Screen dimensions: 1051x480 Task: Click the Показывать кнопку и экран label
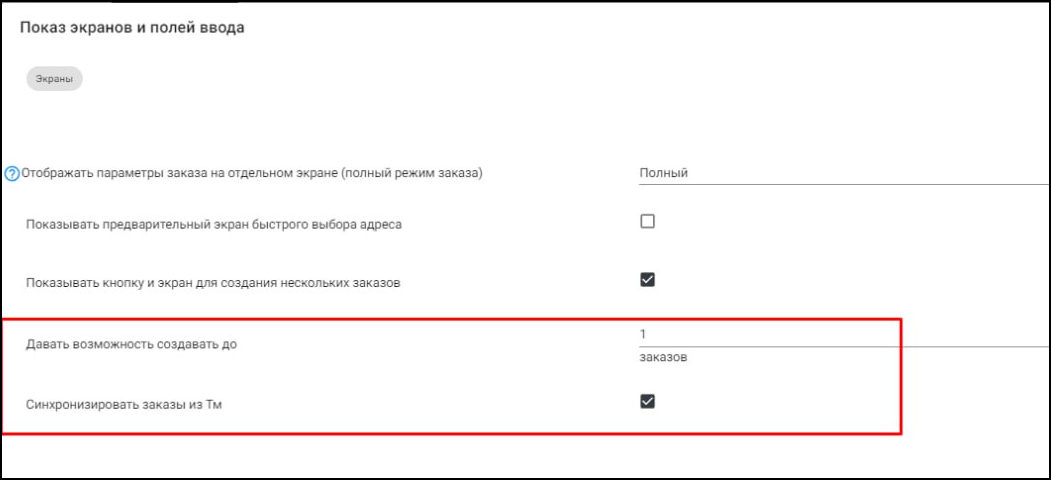tap(213, 283)
